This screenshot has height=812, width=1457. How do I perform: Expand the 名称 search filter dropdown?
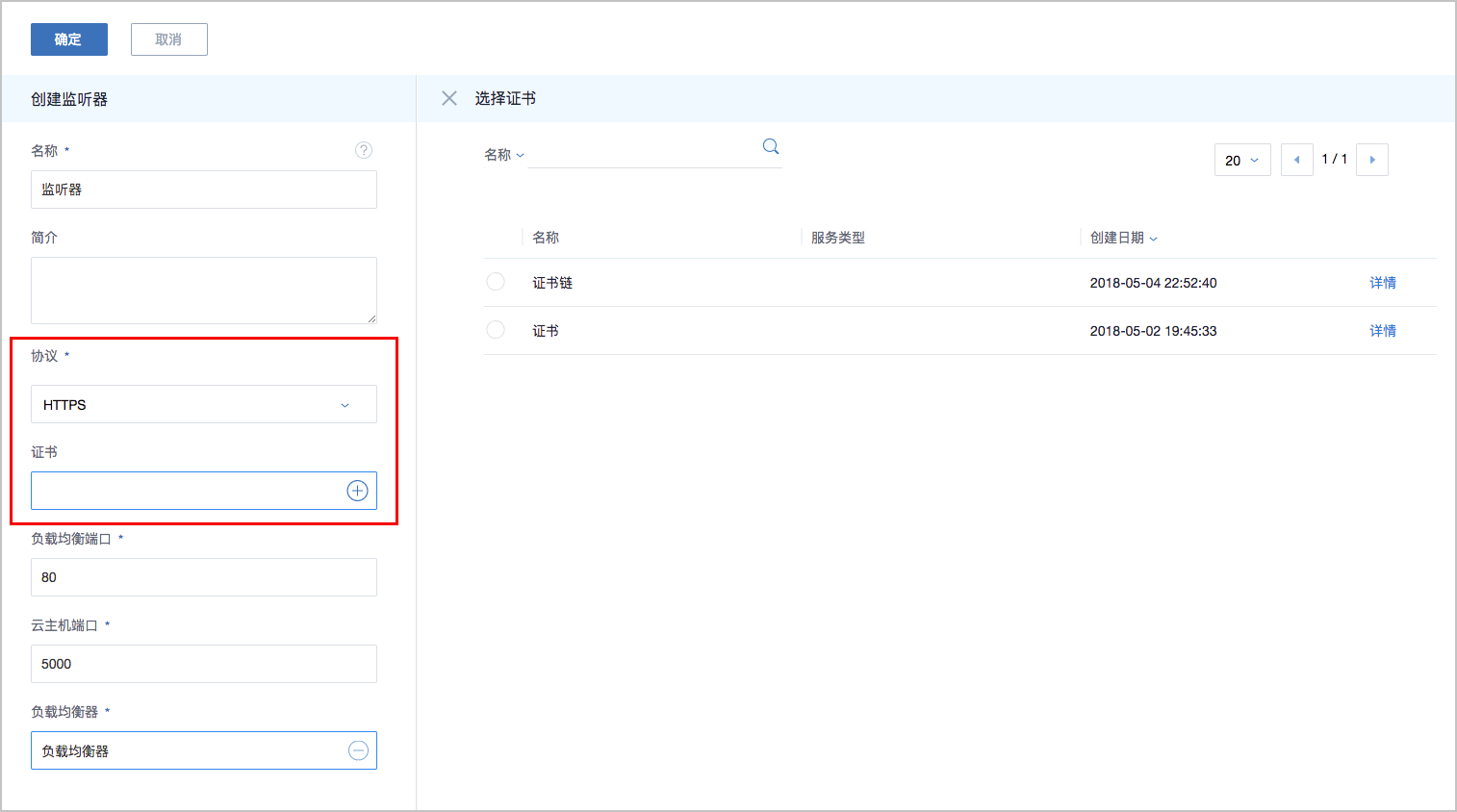[x=504, y=155]
